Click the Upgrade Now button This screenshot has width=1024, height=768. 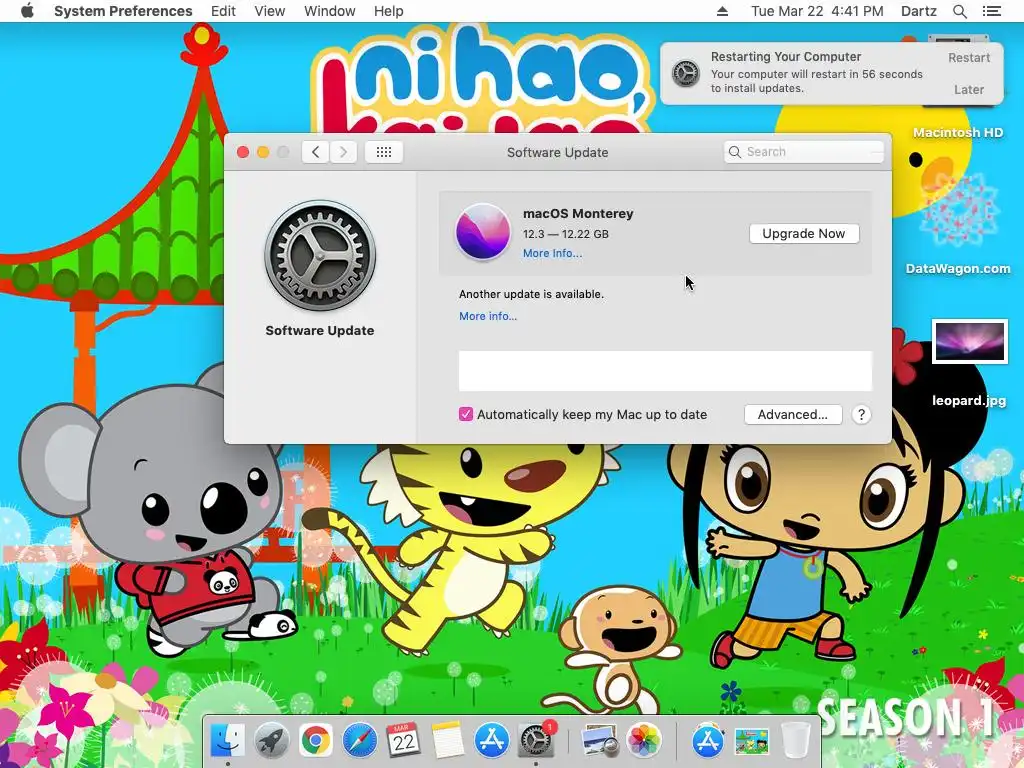(804, 233)
